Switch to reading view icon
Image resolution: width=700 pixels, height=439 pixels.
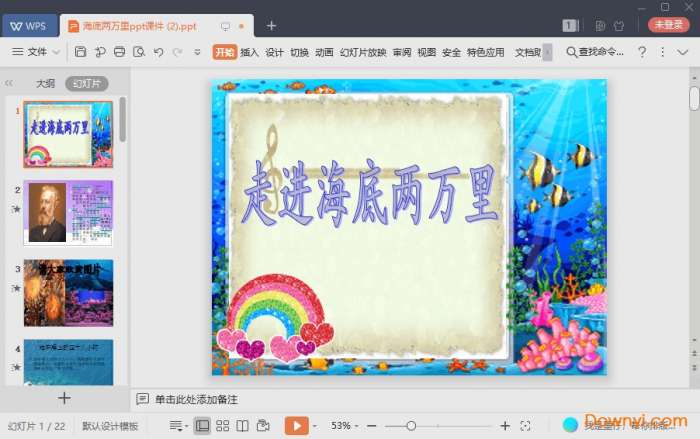[242, 426]
